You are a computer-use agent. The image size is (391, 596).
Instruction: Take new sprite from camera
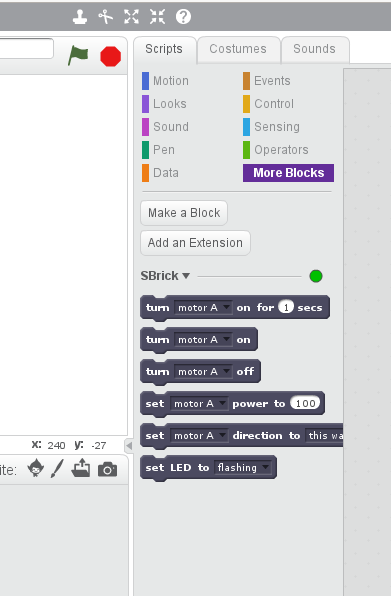point(108,469)
